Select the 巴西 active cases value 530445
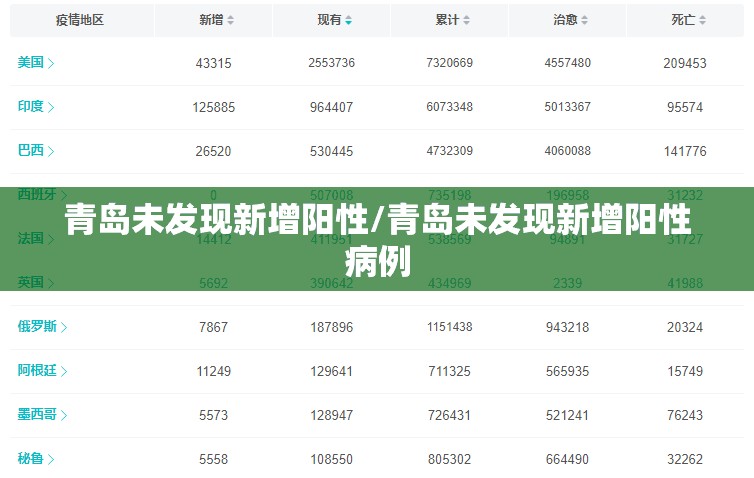Screen dimensions: 754x478 point(331,151)
